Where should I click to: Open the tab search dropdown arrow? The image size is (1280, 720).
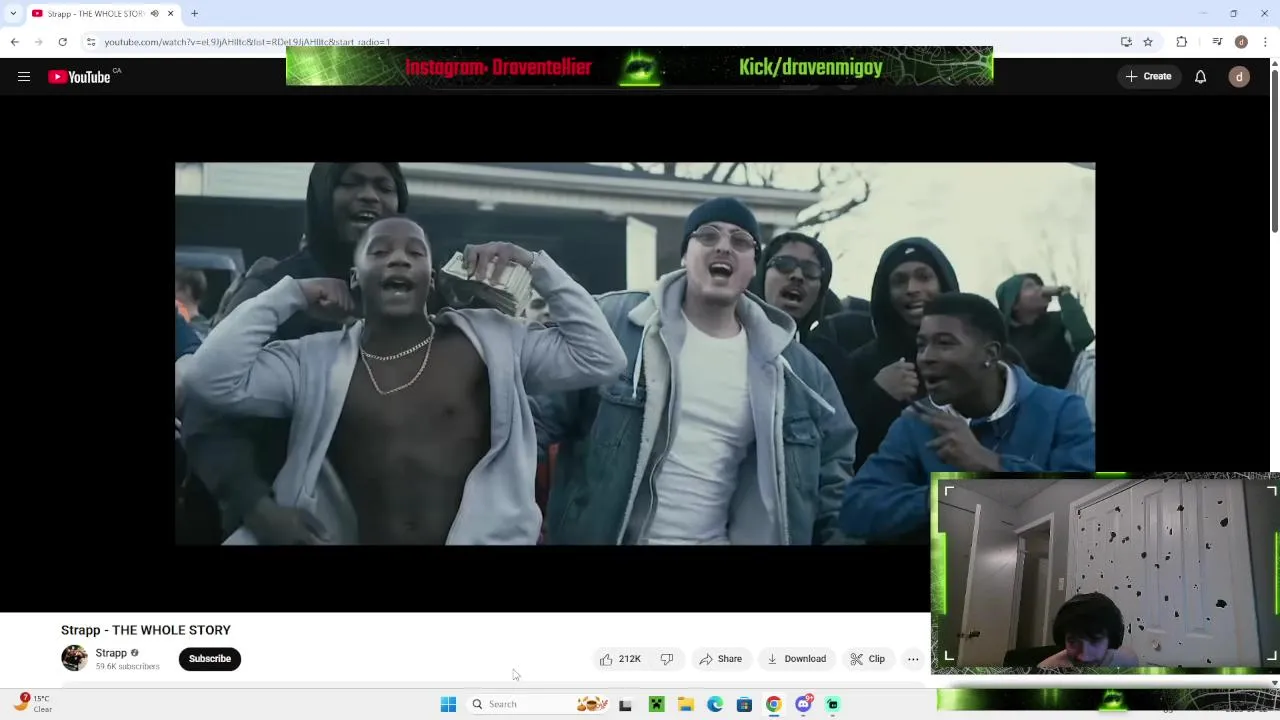point(13,13)
